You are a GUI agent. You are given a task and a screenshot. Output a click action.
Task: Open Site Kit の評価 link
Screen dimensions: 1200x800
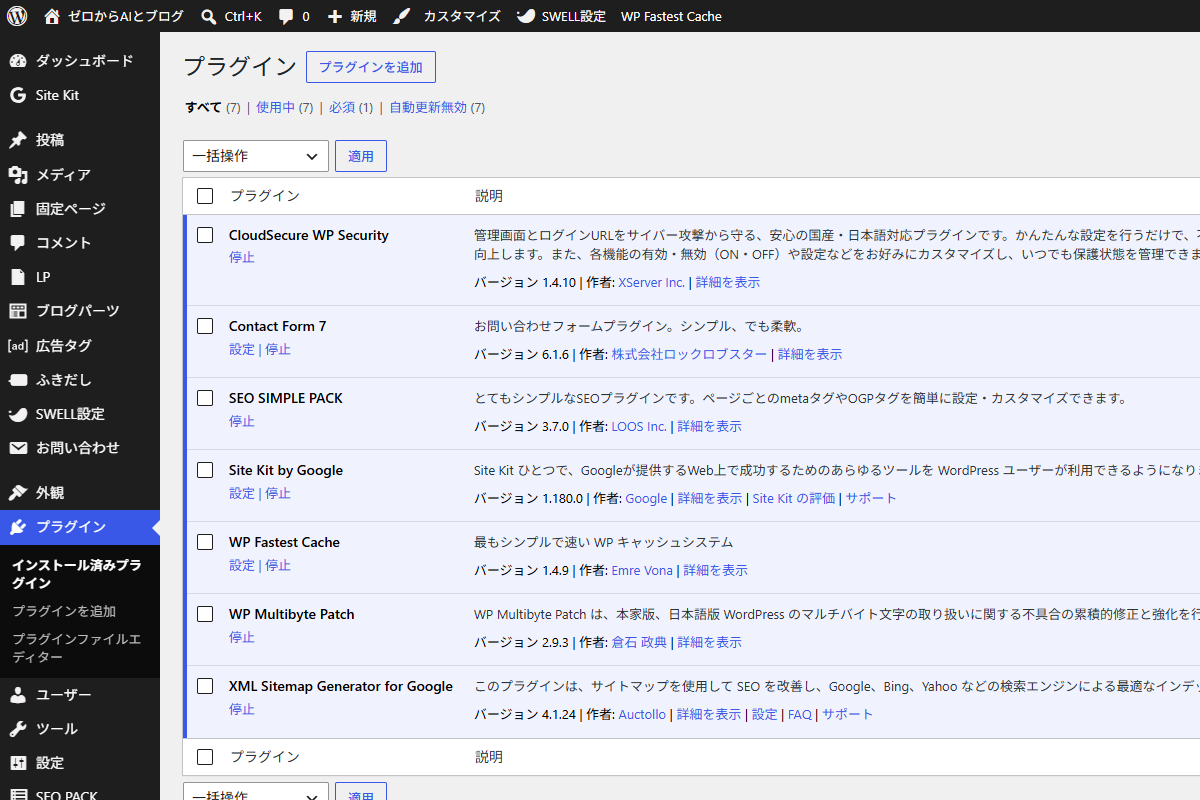coord(794,498)
